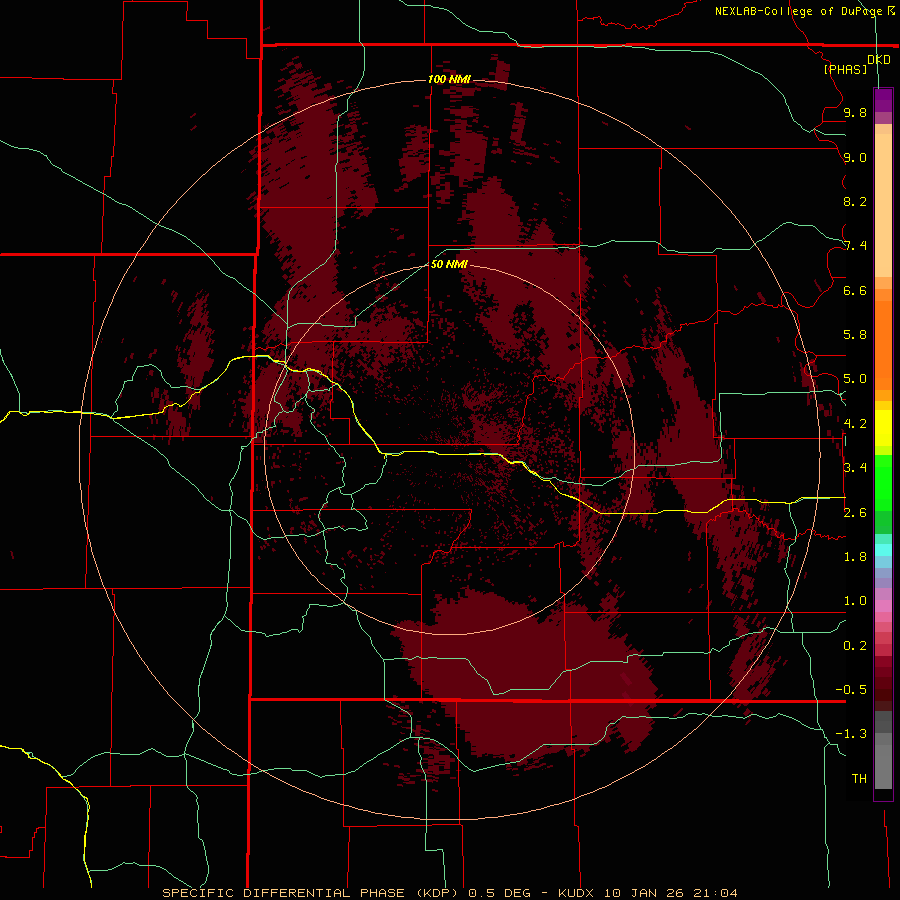Click the 5.8 color scale value
This screenshot has height=900, width=900.
855,334
